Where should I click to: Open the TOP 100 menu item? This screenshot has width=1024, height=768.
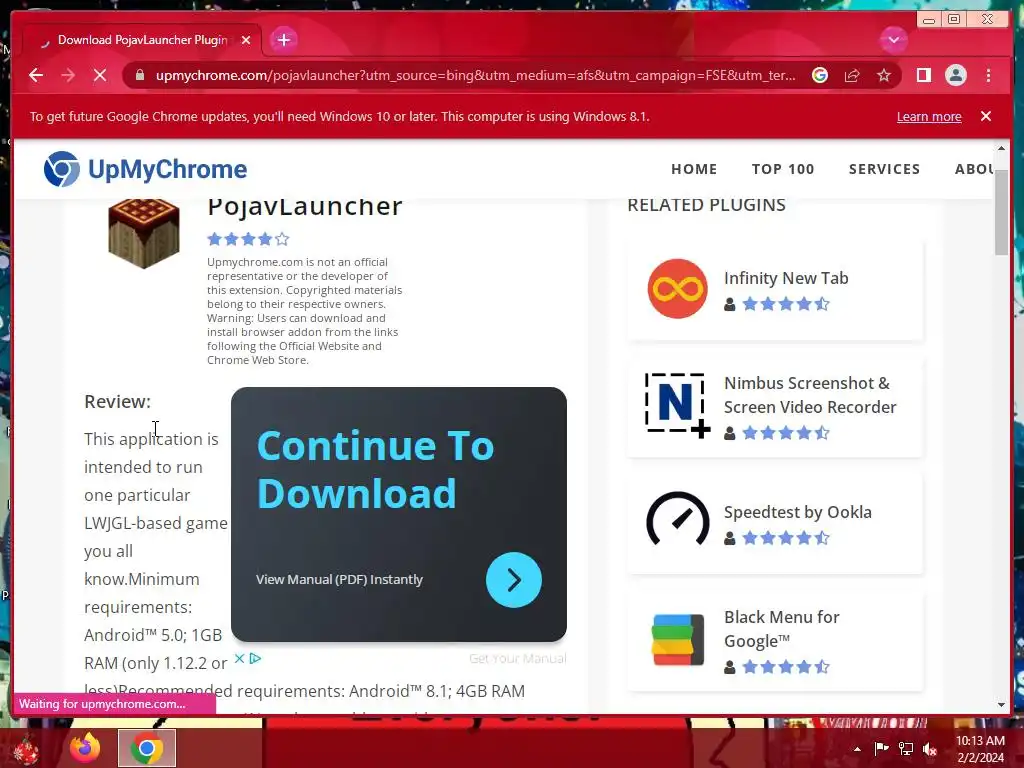(x=782, y=169)
